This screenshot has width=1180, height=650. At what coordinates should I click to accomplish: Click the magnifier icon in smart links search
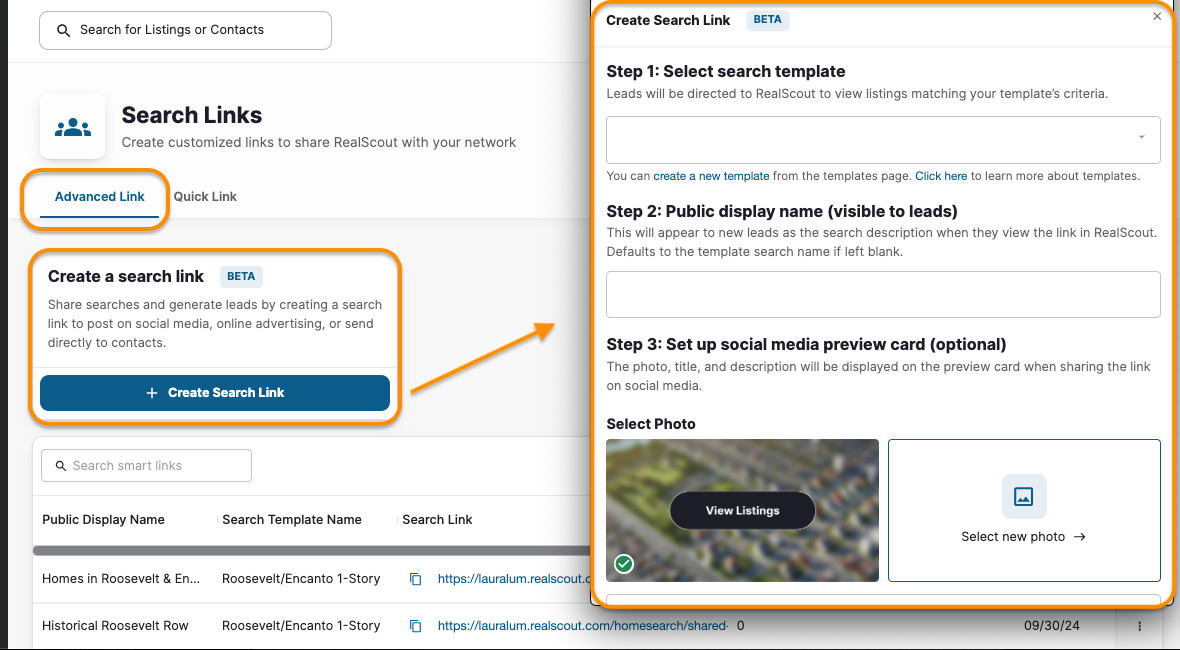click(61, 466)
